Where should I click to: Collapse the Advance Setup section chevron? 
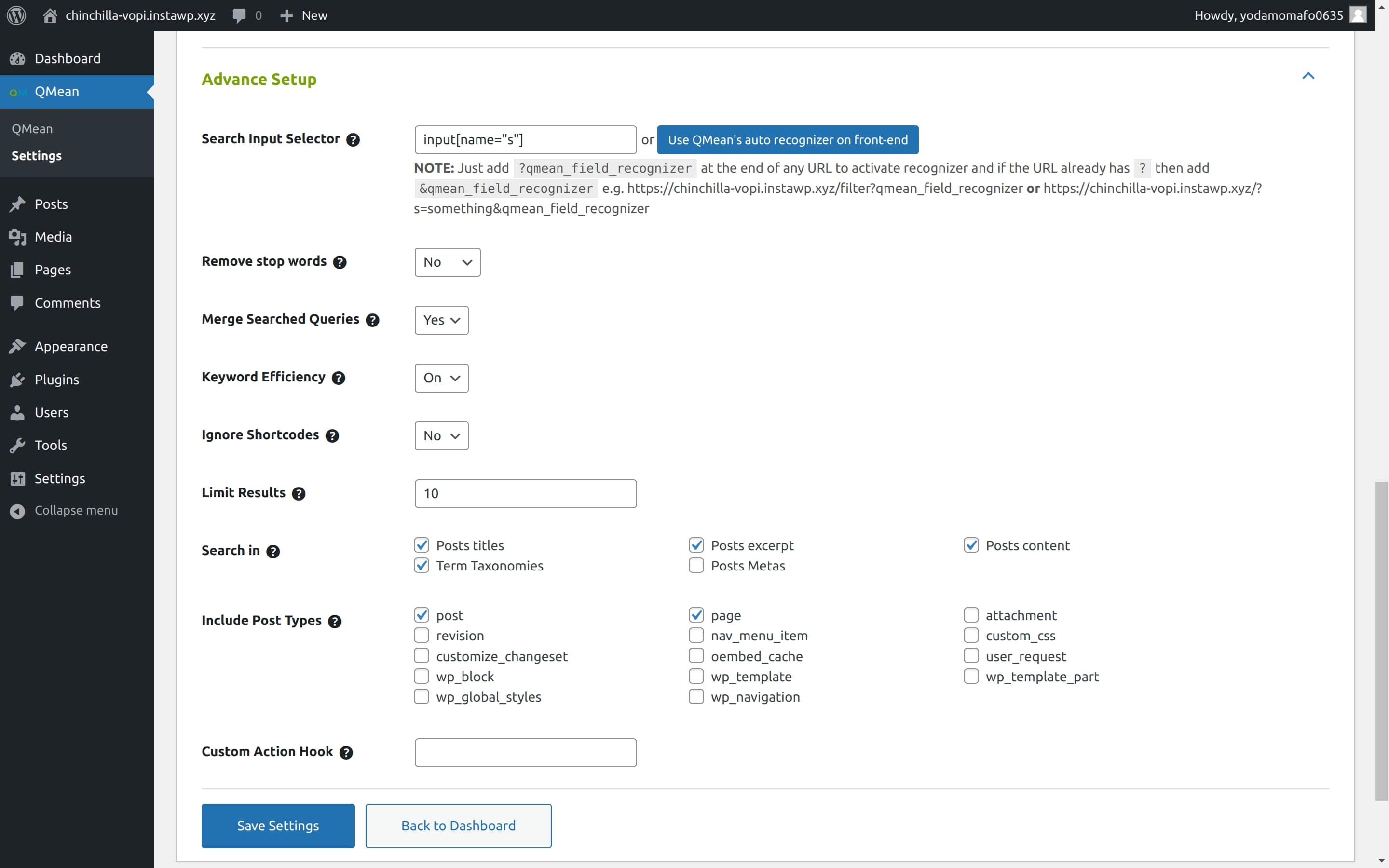[x=1308, y=76]
